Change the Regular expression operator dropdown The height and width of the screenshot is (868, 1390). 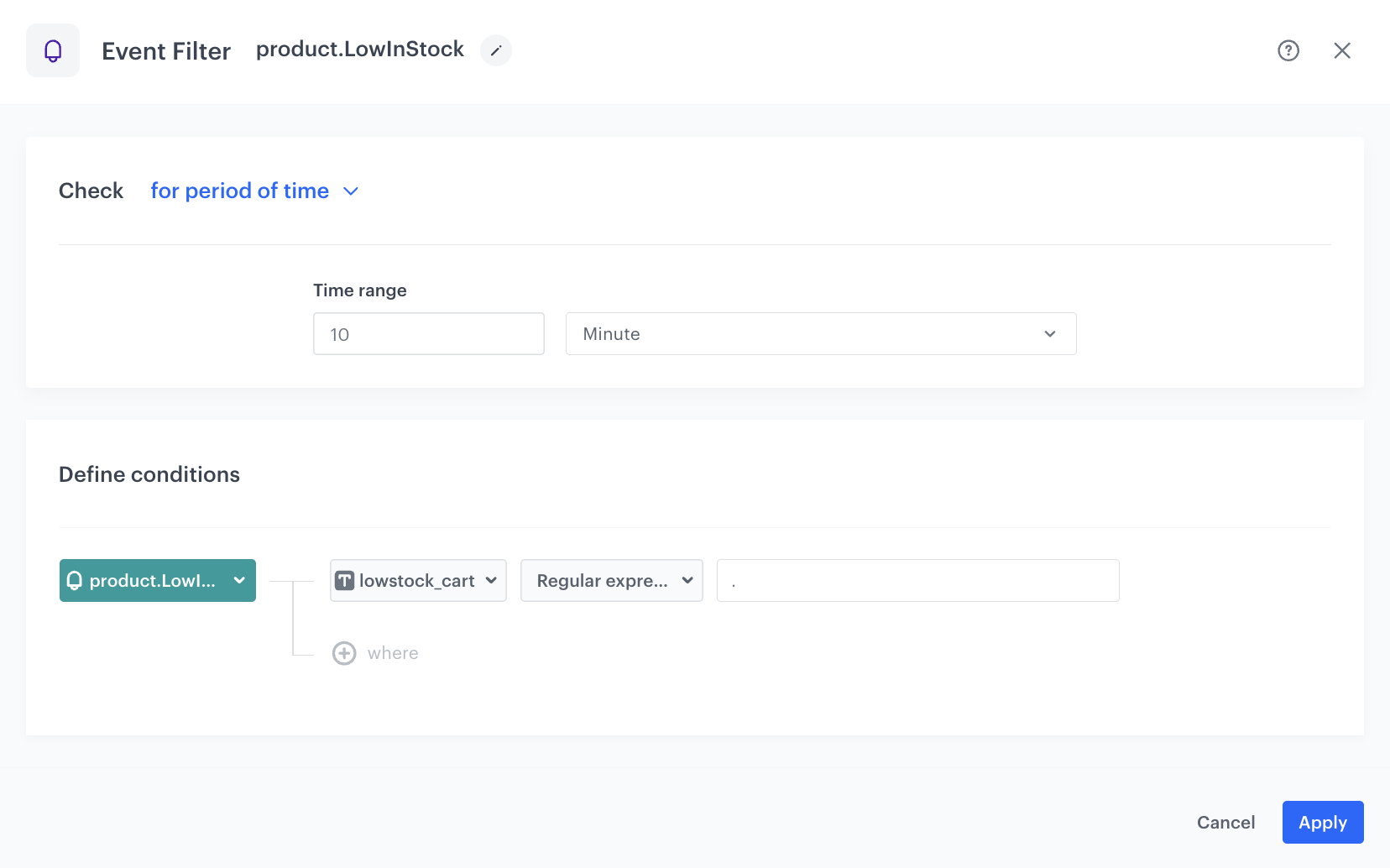(x=611, y=580)
